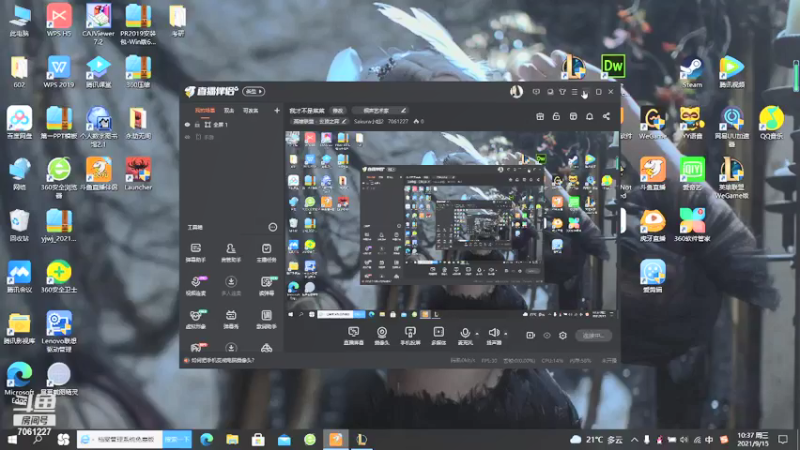The height and width of the screenshot is (450, 800).
Task: Click the CPU usage status text
Action: point(553,360)
